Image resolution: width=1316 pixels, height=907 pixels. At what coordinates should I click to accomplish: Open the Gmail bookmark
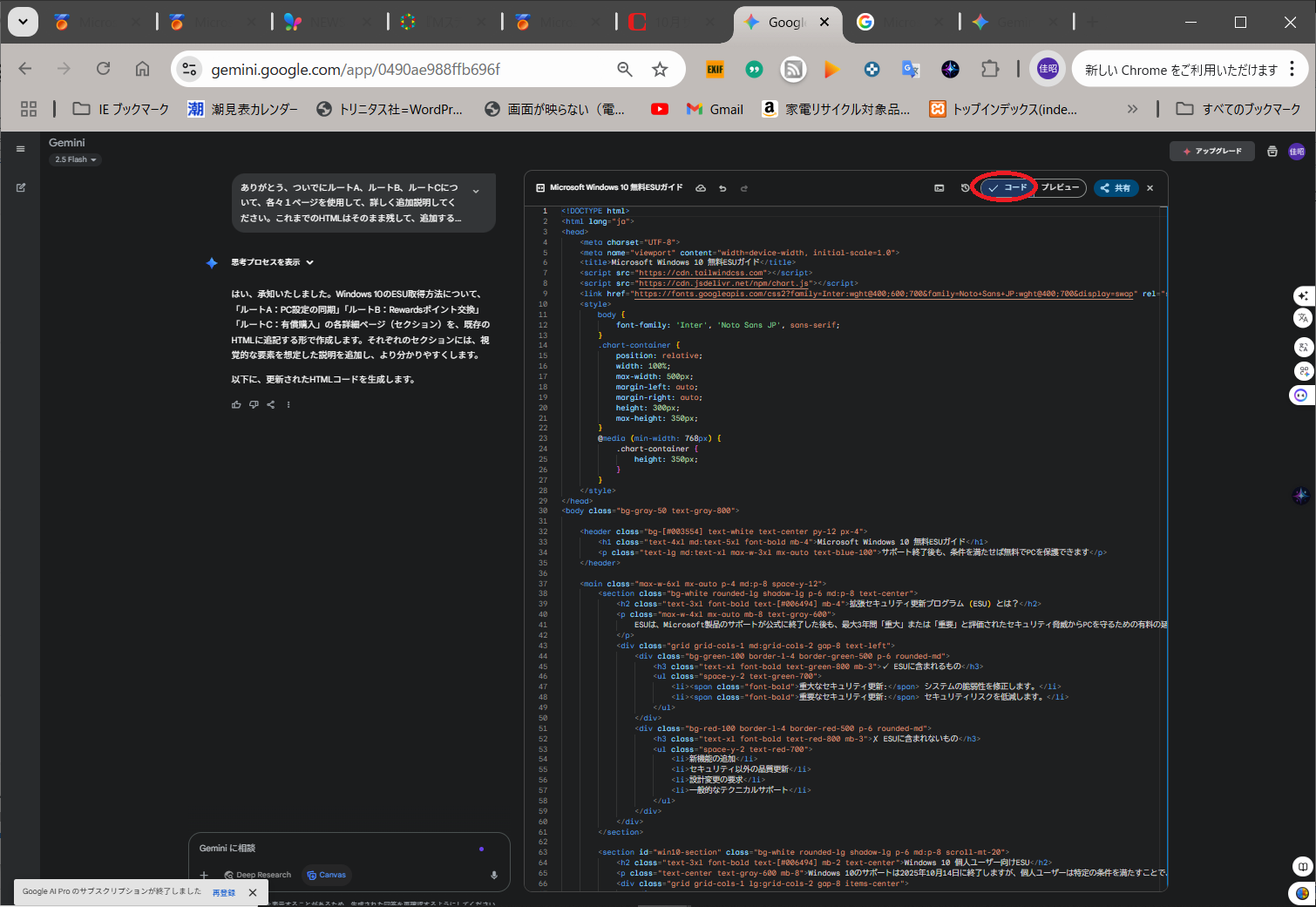tap(715, 109)
